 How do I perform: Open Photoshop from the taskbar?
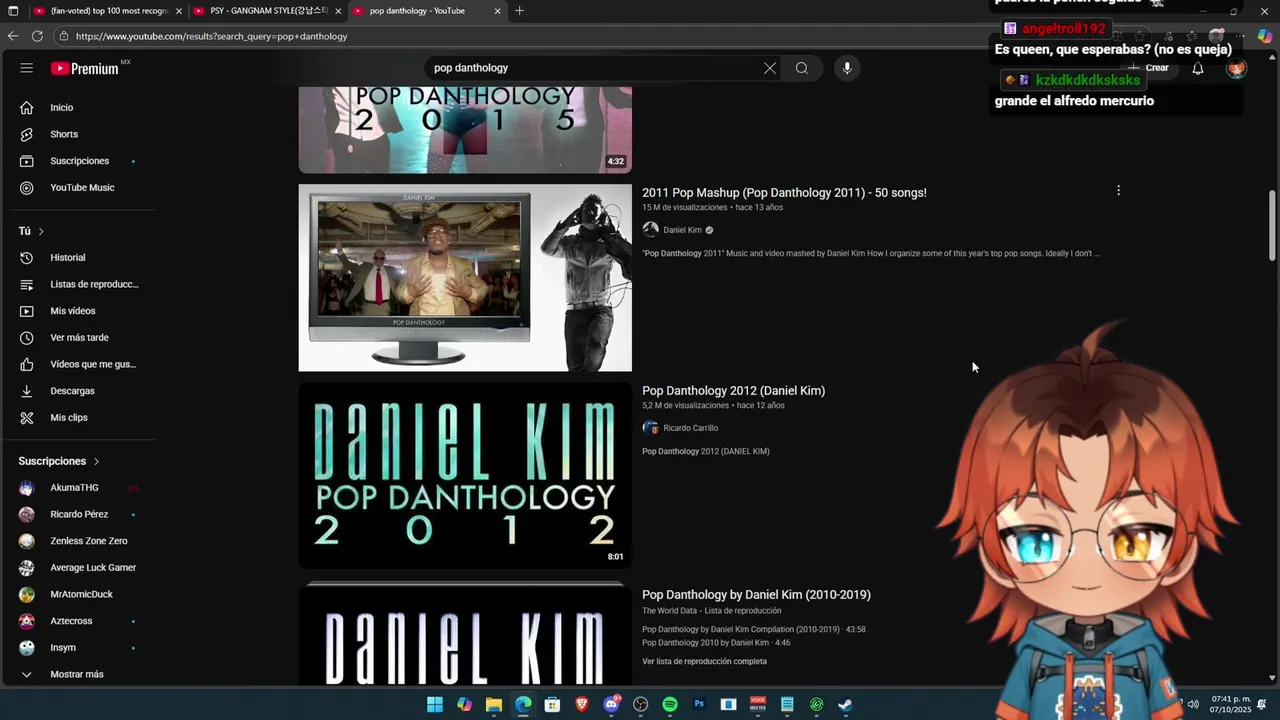click(x=699, y=704)
